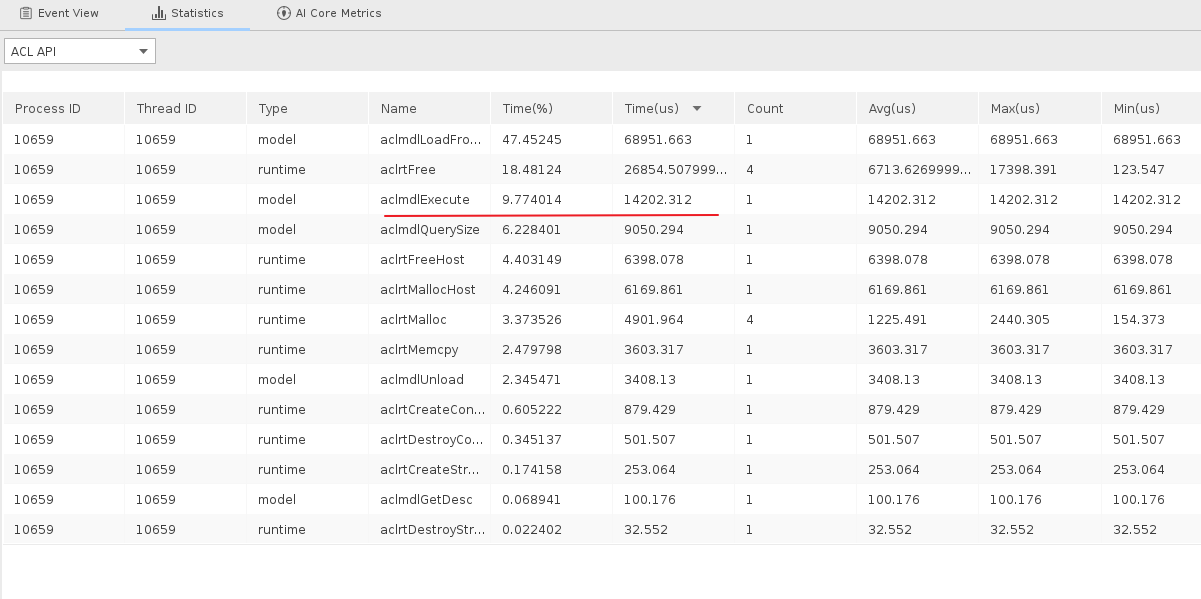Click the 0.605222 Time(%) value
The height and width of the screenshot is (599, 1201).
coord(532,410)
